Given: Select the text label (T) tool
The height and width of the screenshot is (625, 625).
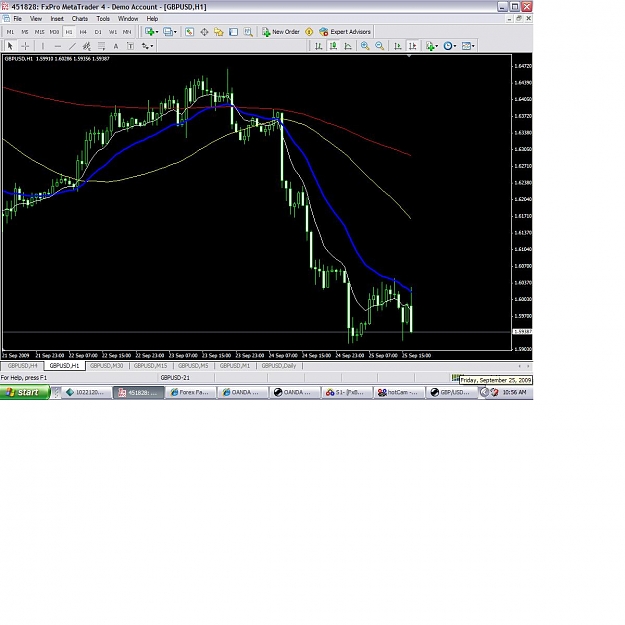Looking at the screenshot, I should coord(130,46).
